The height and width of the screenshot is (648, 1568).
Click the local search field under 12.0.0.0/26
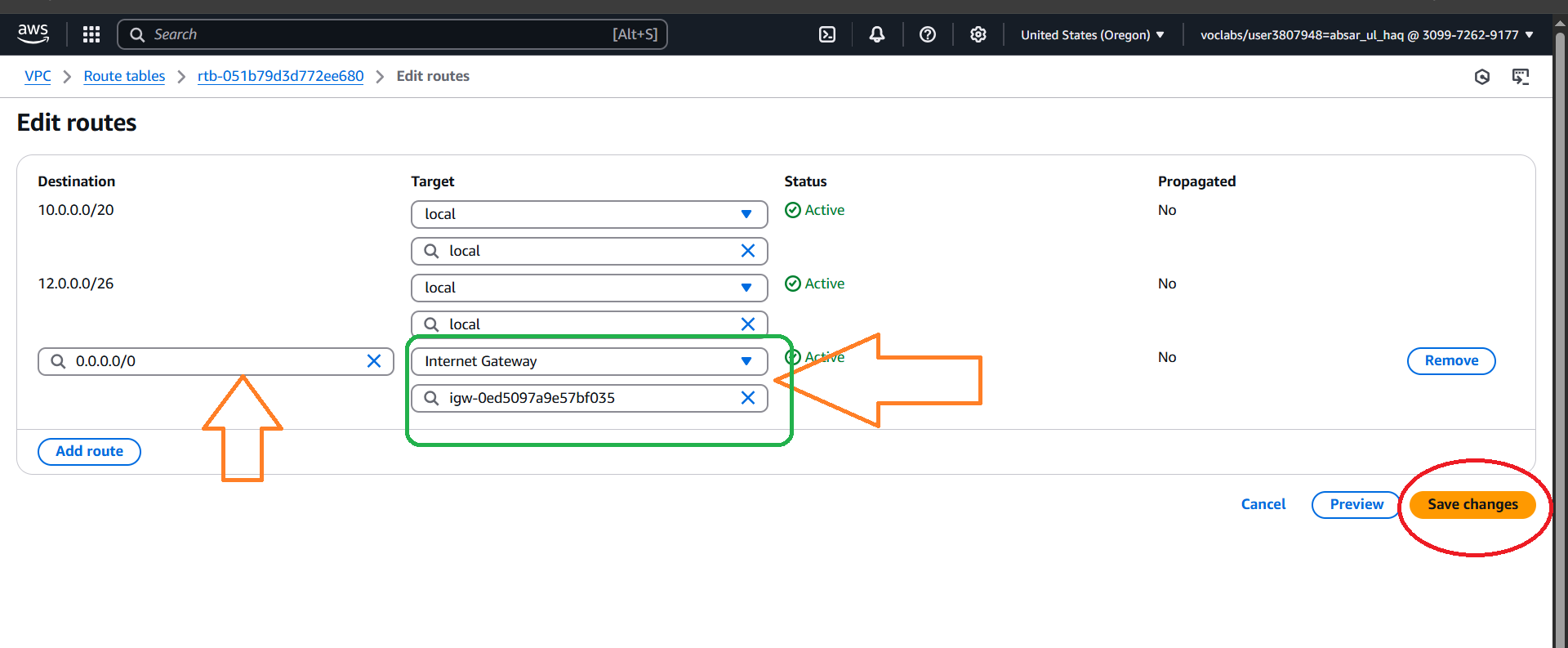(589, 324)
